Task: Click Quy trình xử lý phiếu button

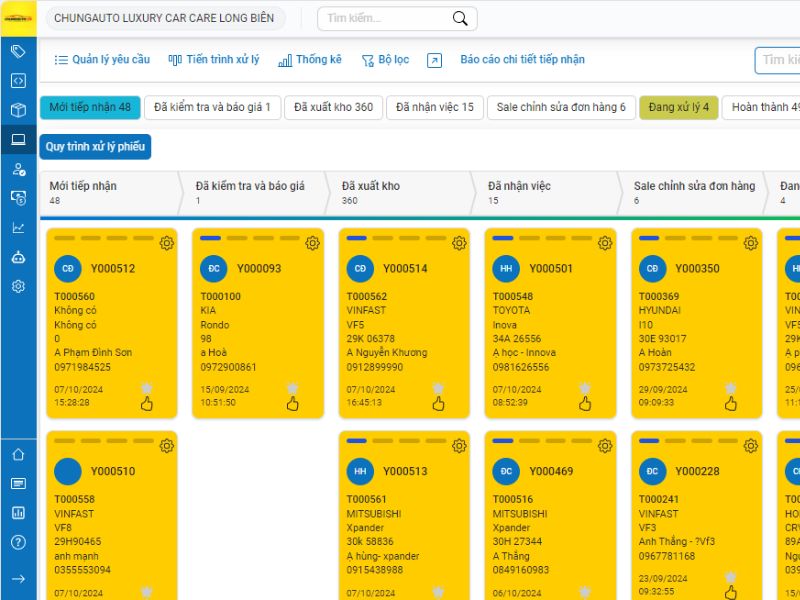Action: coord(95,147)
